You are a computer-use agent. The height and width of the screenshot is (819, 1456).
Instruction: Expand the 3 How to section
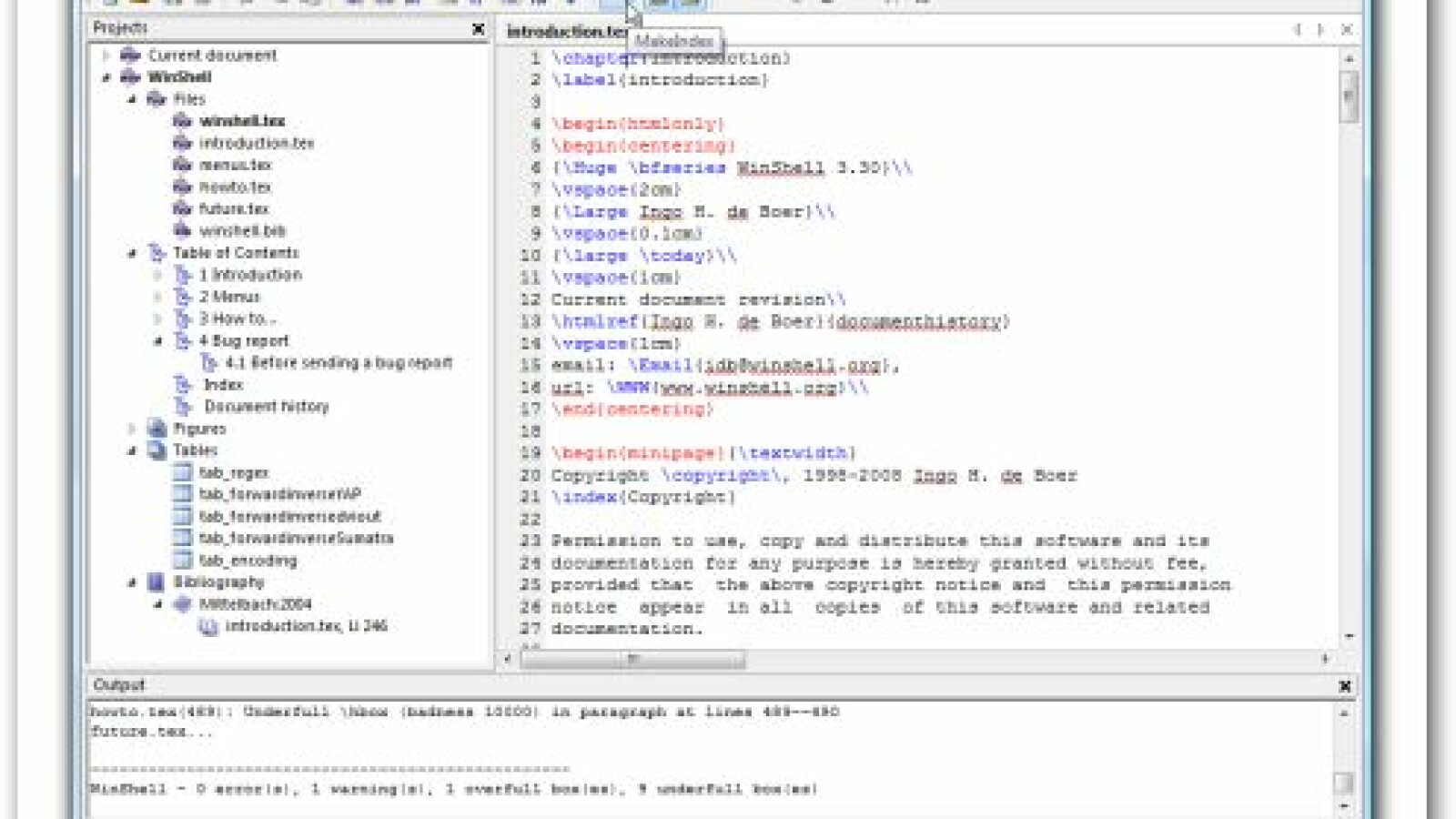[x=157, y=318]
